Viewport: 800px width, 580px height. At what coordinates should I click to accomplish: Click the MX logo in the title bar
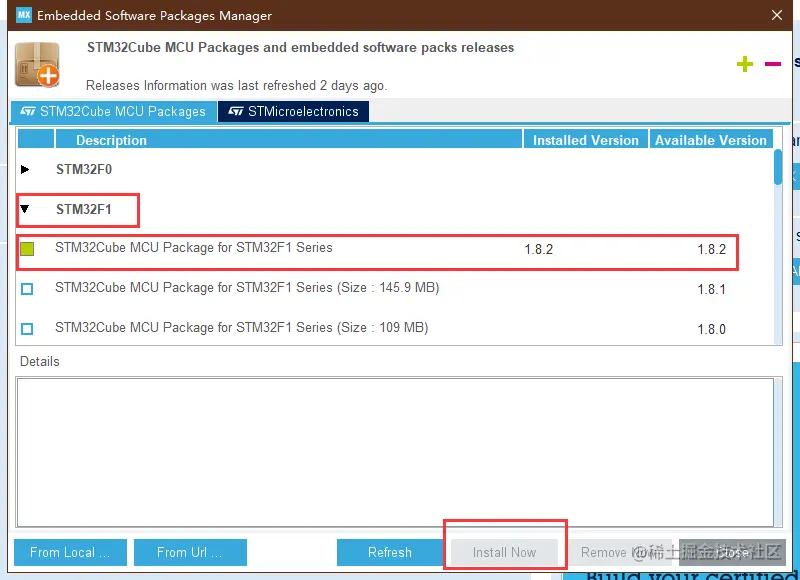[x=23, y=15]
